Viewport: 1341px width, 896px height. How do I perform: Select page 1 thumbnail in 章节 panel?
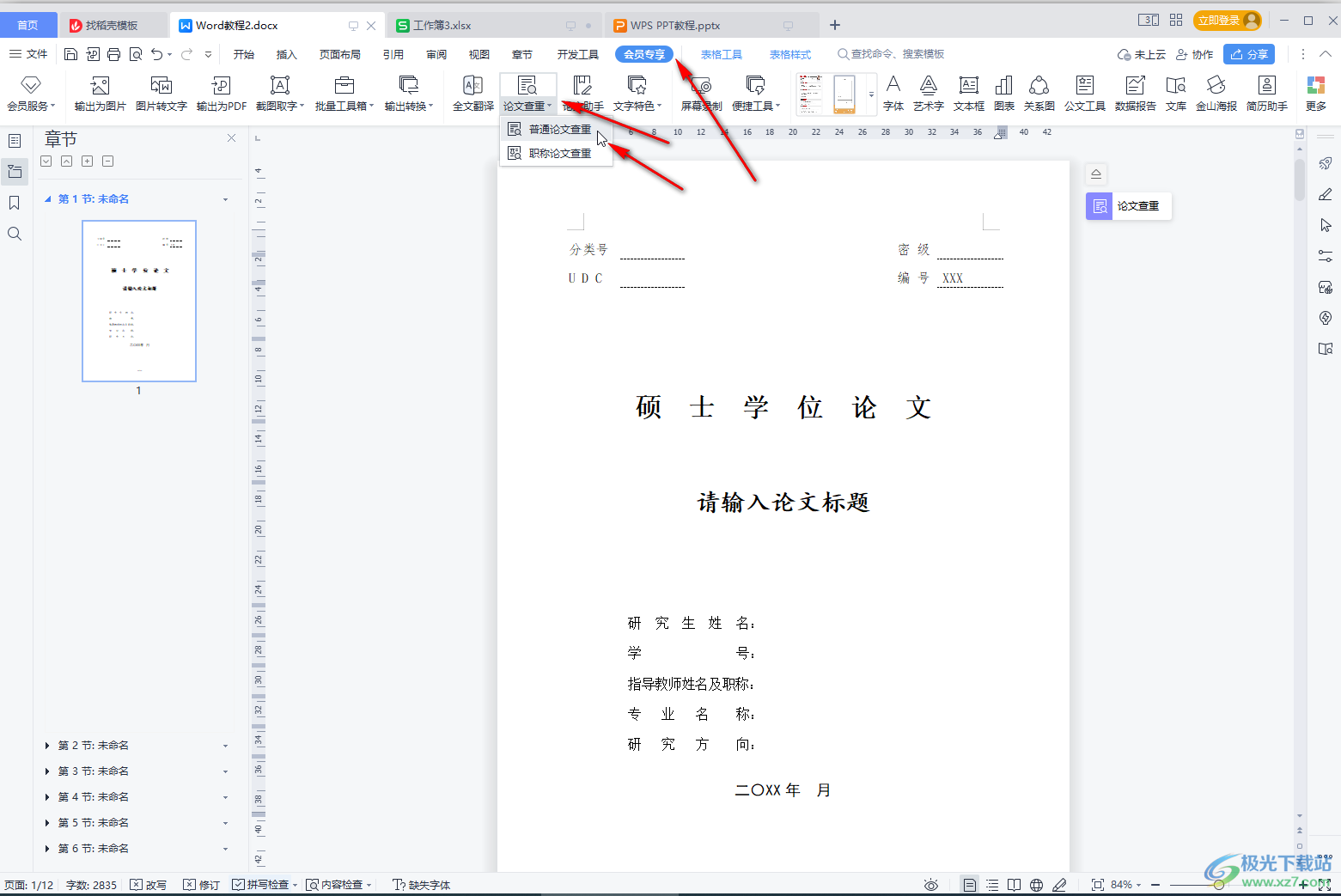click(x=139, y=301)
